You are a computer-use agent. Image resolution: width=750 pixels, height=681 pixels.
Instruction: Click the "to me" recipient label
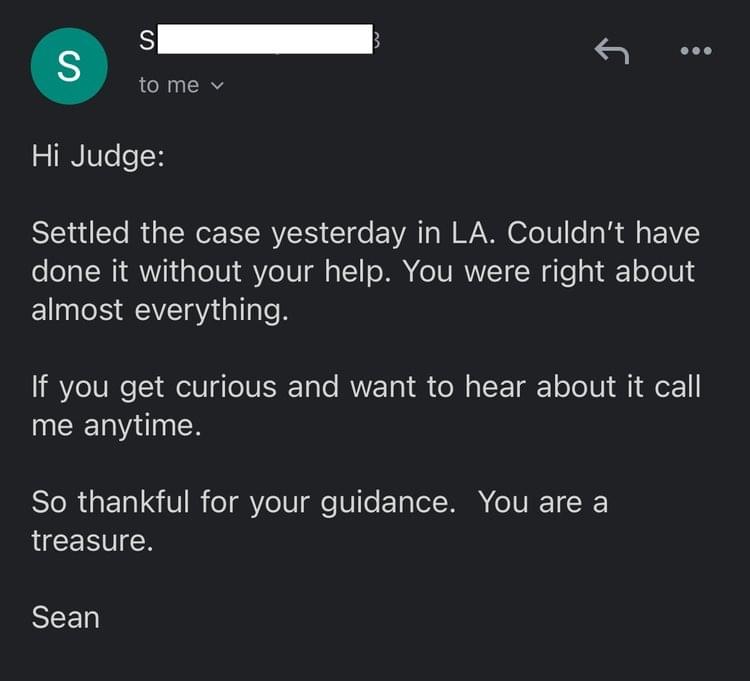coord(169,85)
